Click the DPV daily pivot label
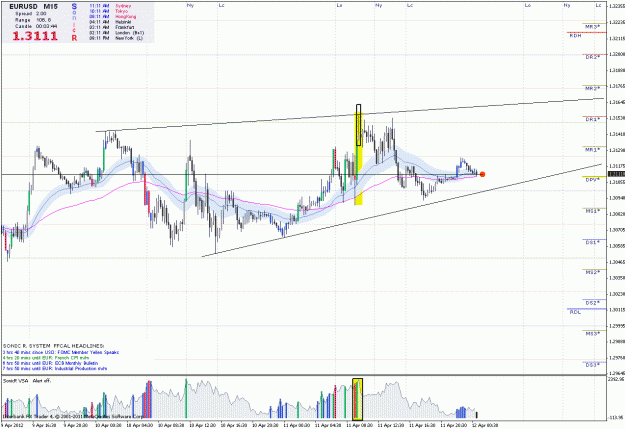Screen dimensions: 625x429 [x=592, y=180]
